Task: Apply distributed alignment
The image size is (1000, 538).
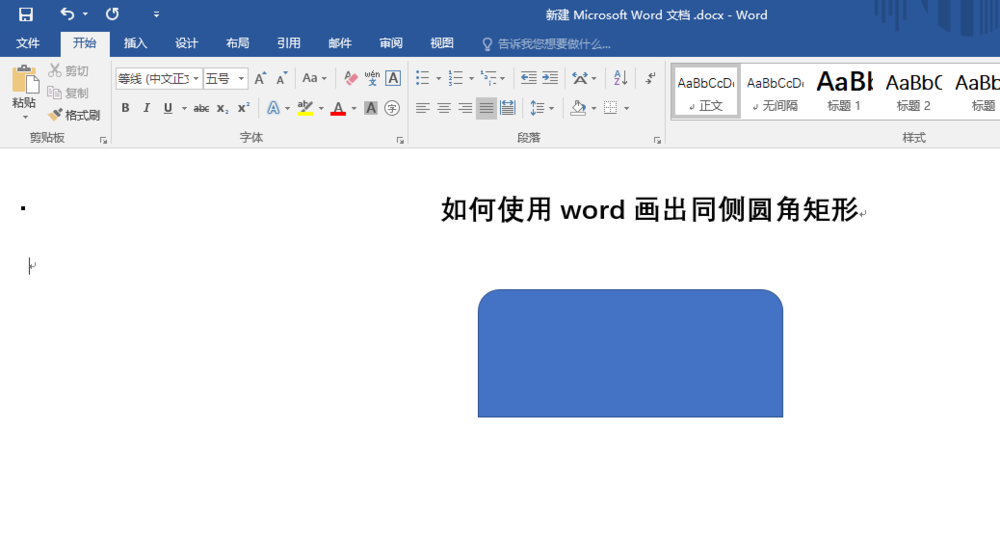Action: point(508,108)
